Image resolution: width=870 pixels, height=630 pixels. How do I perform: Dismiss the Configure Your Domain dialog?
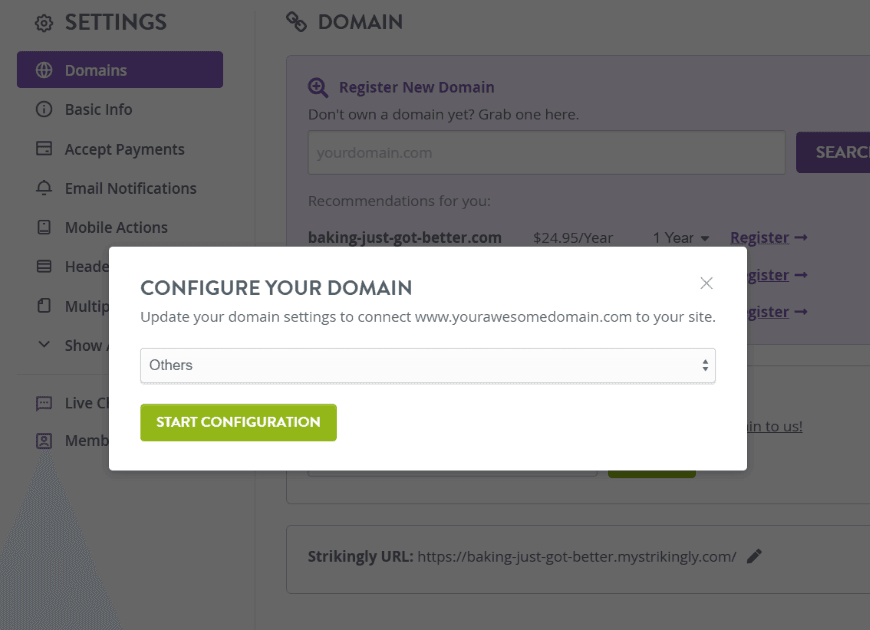[x=707, y=283]
